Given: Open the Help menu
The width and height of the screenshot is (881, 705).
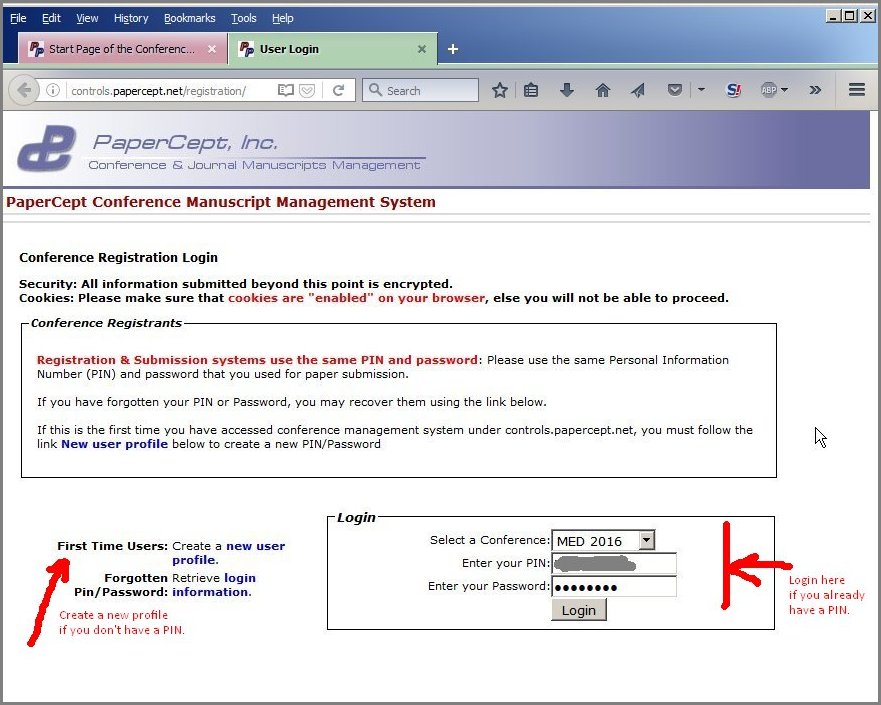Looking at the screenshot, I should click(x=283, y=18).
